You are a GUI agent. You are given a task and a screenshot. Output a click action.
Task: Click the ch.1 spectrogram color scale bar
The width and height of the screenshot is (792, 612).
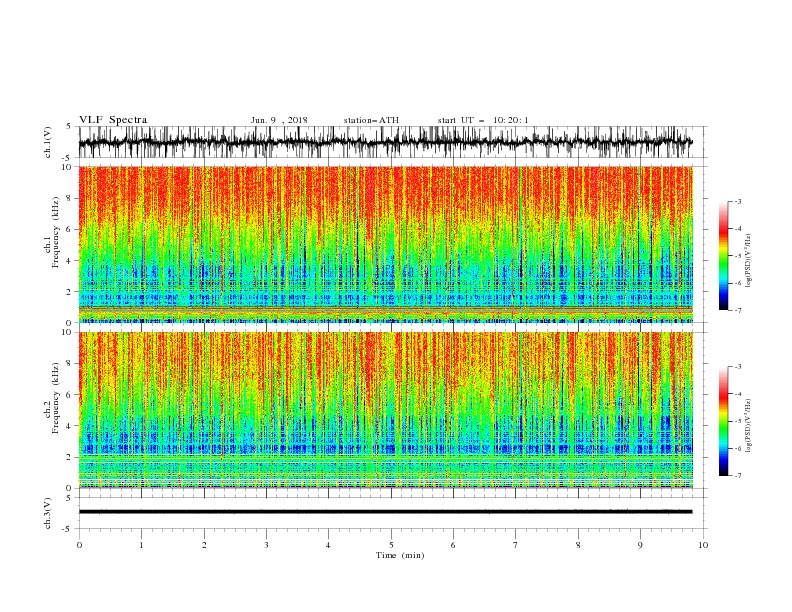coord(723,256)
